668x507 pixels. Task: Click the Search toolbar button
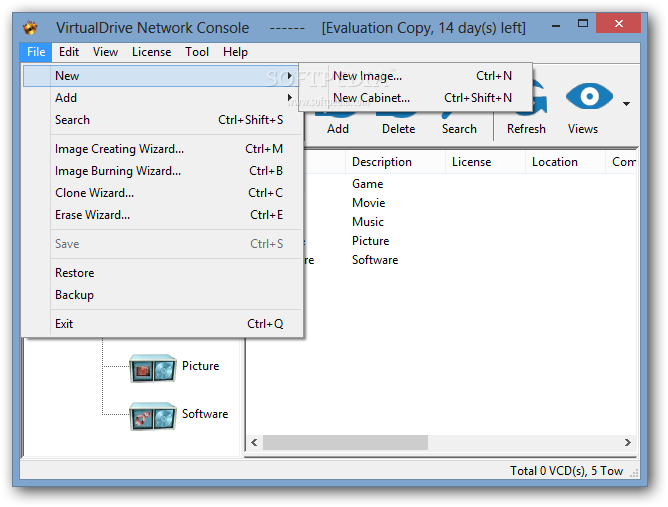click(459, 124)
